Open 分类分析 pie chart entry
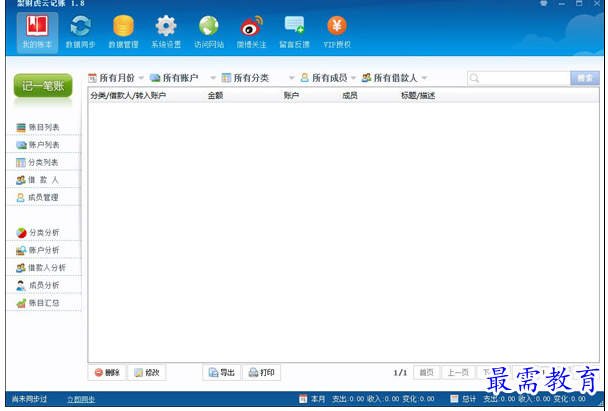This screenshot has width=608, height=411. [43, 233]
